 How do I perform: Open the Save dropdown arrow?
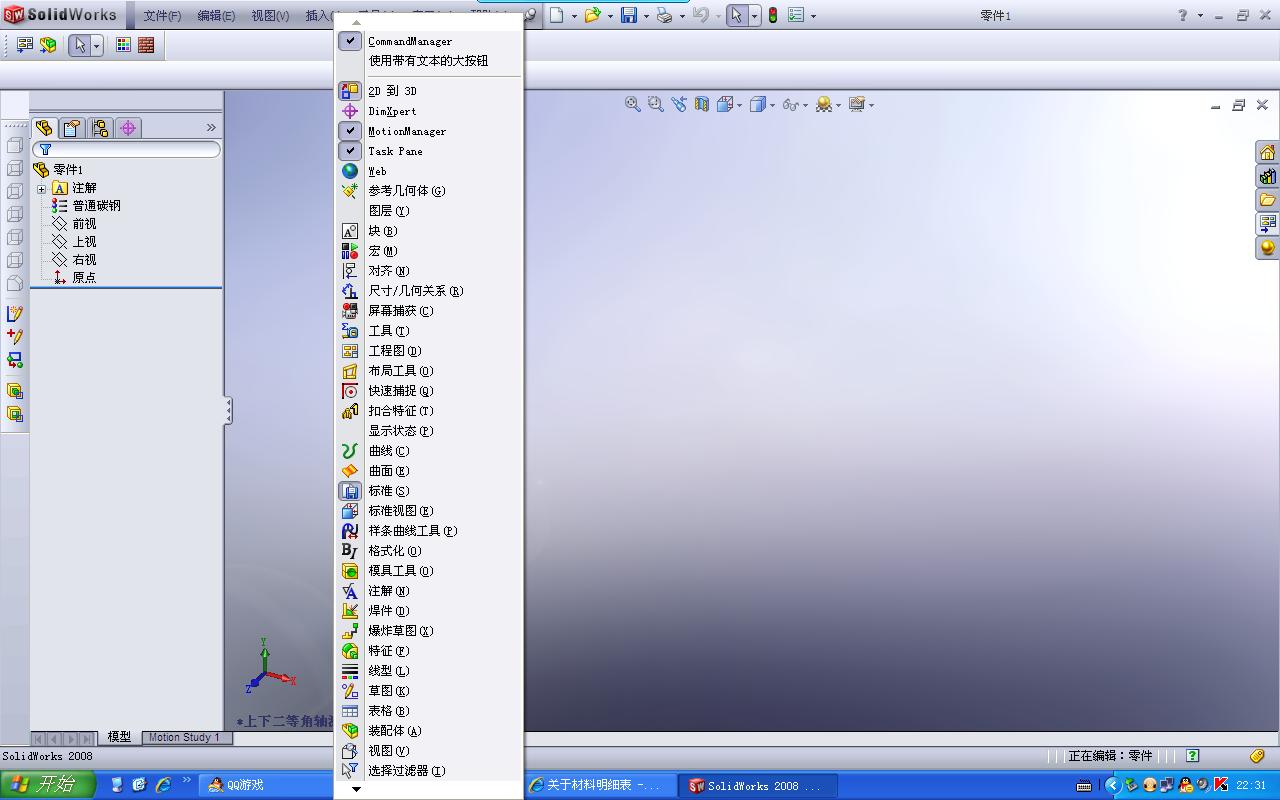pyautogui.click(x=646, y=16)
